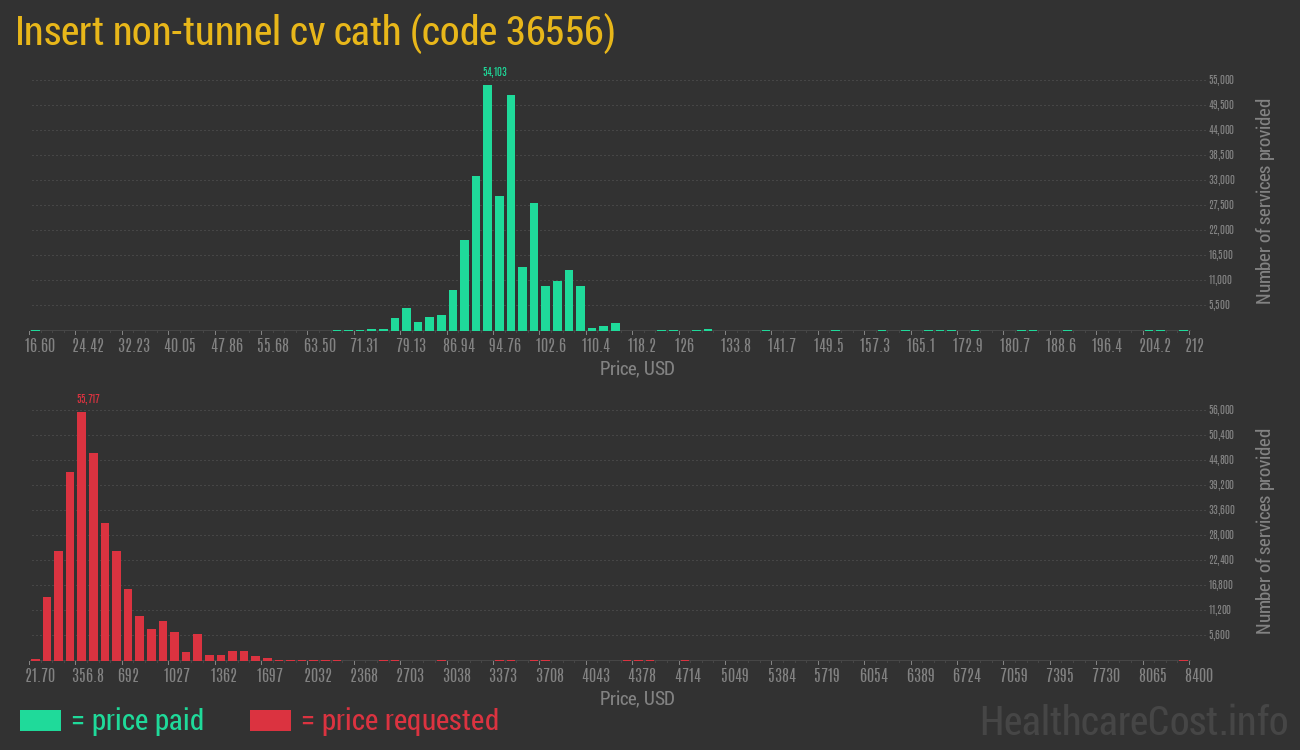Click the green price paid legend swatch
The height and width of the screenshot is (750, 1300).
(x=40, y=720)
